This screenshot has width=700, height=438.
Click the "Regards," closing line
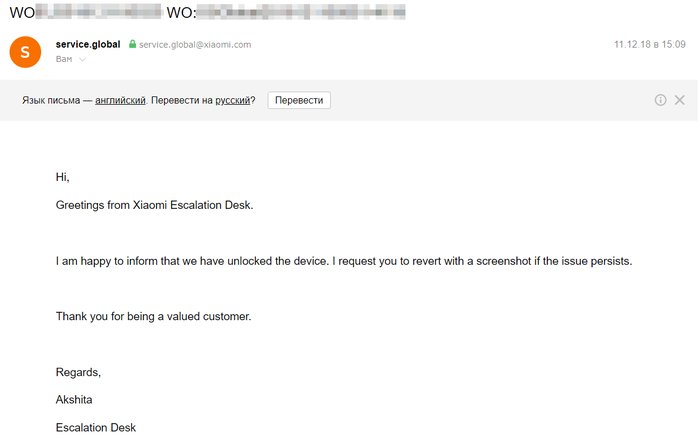click(x=78, y=373)
